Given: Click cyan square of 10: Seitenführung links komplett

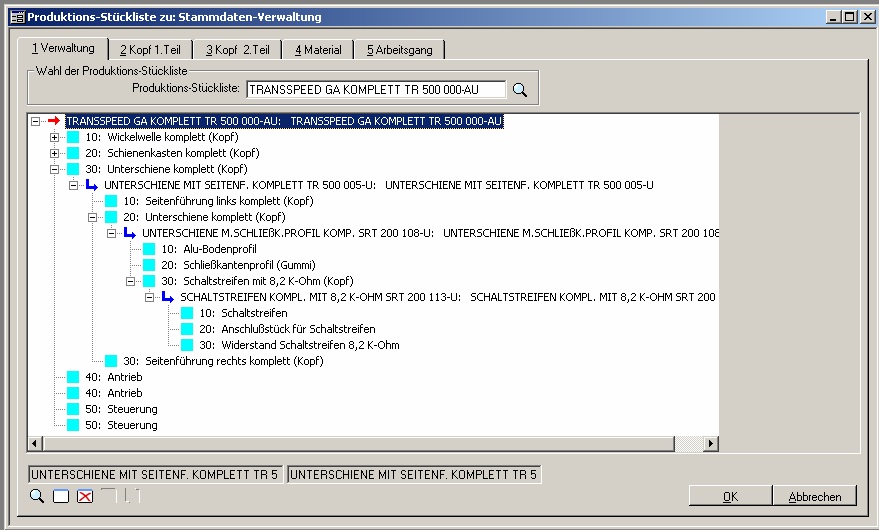Looking at the screenshot, I should click(111, 201).
